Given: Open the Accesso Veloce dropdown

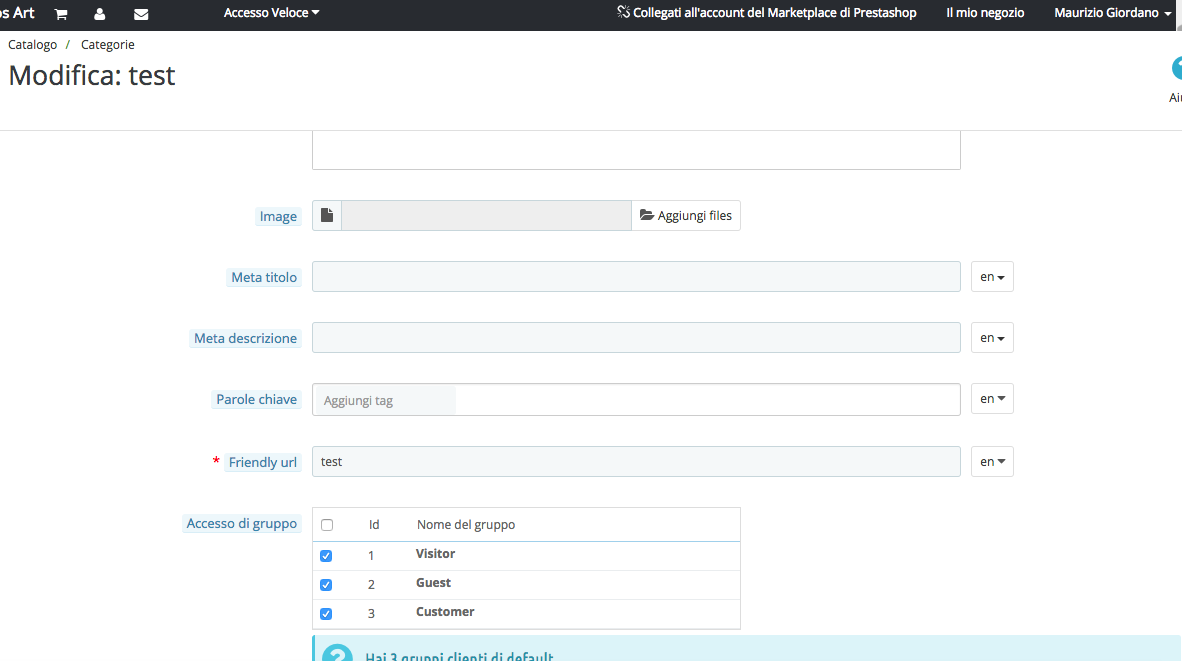Looking at the screenshot, I should (271, 13).
